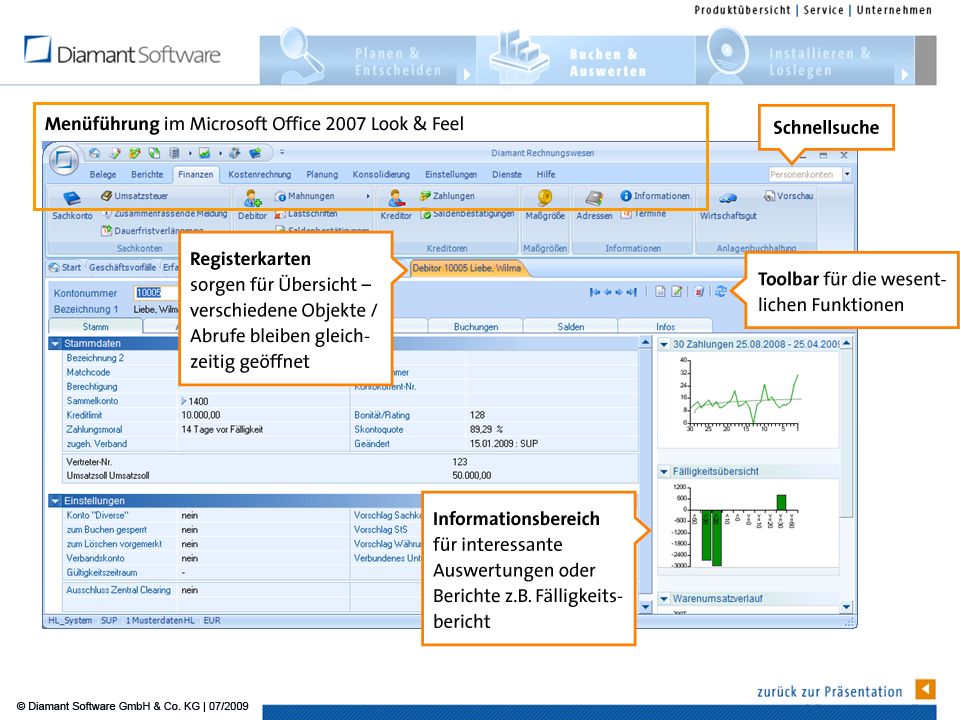Click the Vorschau ribbon button

click(x=789, y=196)
